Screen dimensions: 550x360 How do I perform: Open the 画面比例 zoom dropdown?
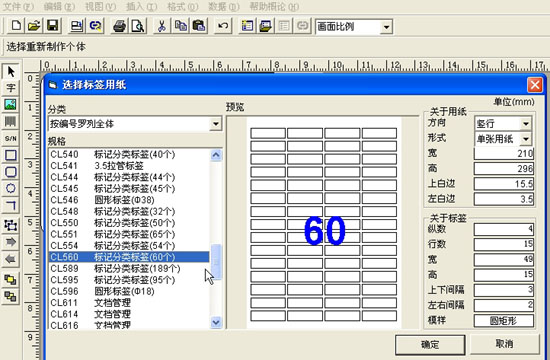pos(386,27)
